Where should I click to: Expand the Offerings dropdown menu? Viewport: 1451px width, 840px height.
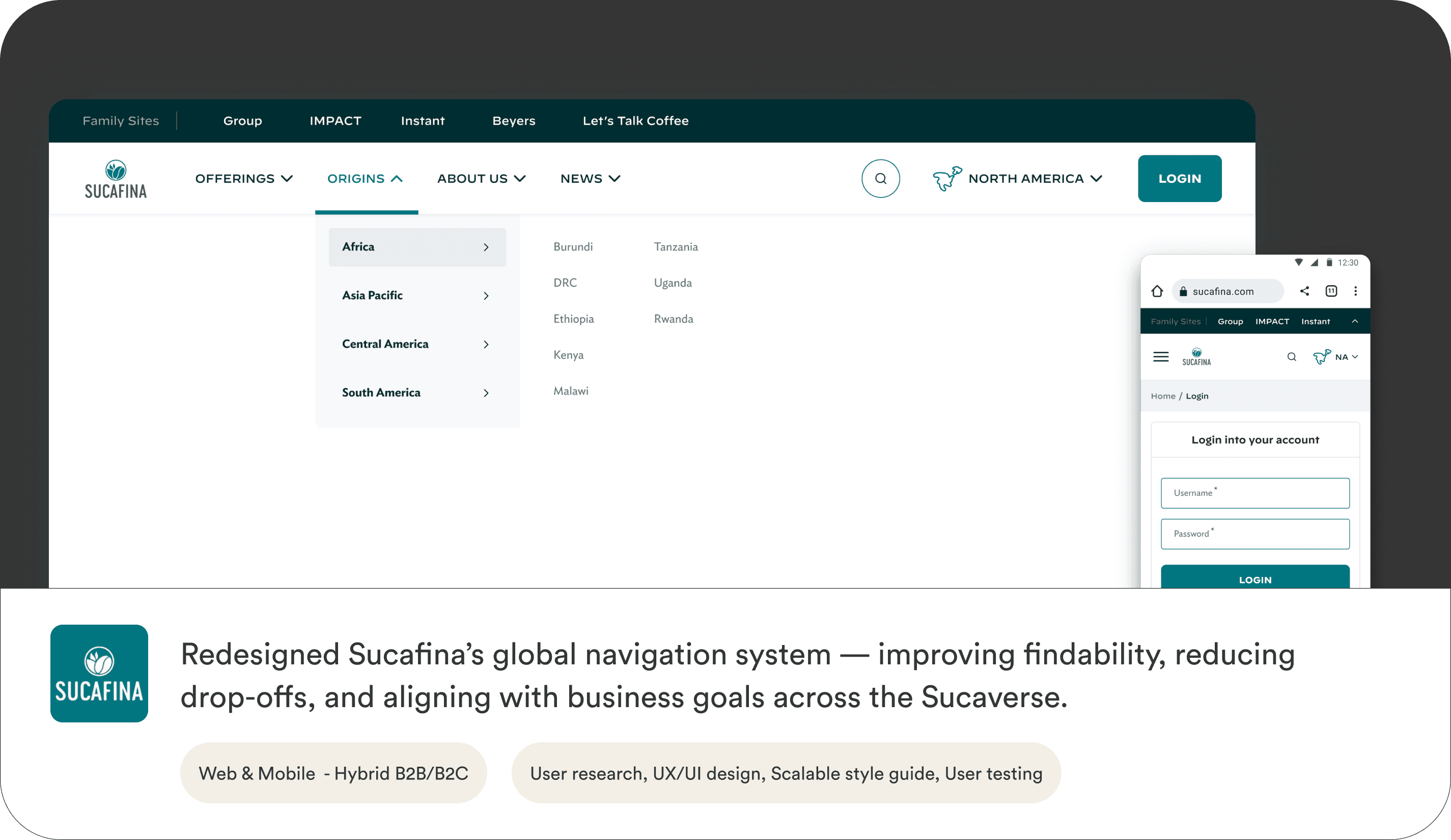pyautogui.click(x=243, y=179)
